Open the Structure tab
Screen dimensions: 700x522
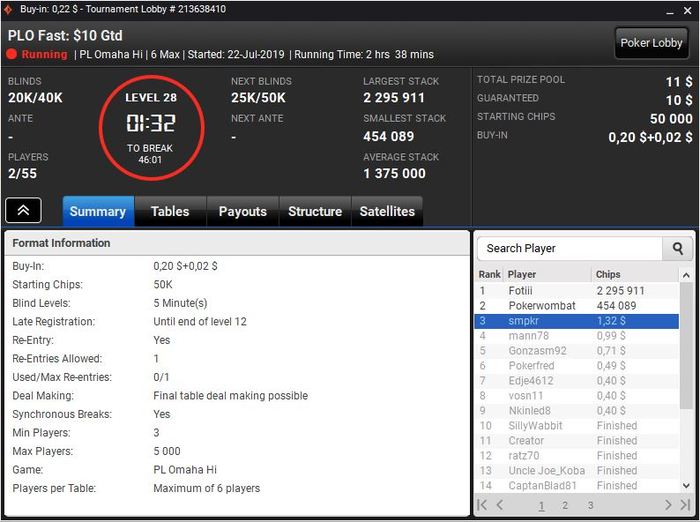click(315, 211)
